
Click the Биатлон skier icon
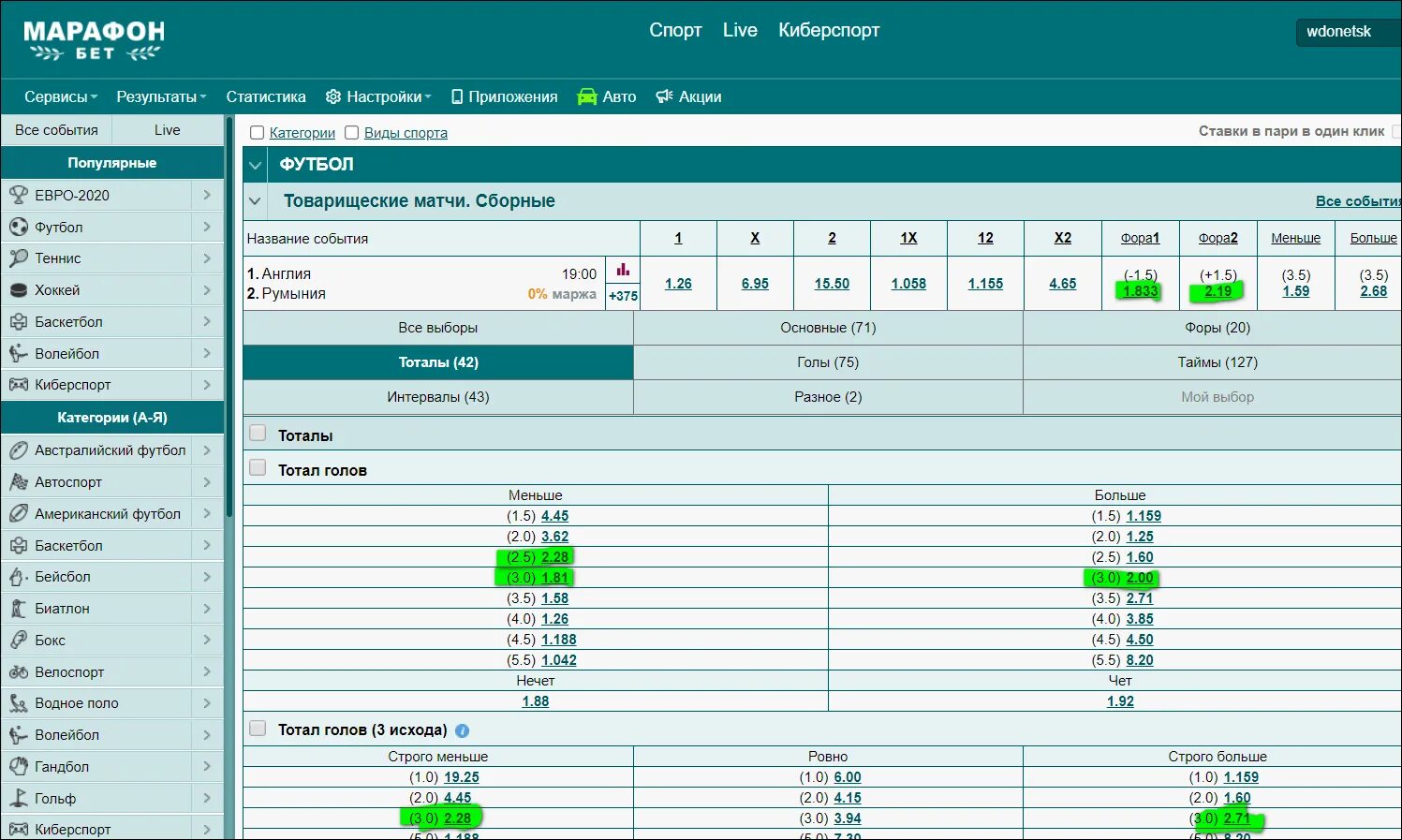[x=19, y=609]
